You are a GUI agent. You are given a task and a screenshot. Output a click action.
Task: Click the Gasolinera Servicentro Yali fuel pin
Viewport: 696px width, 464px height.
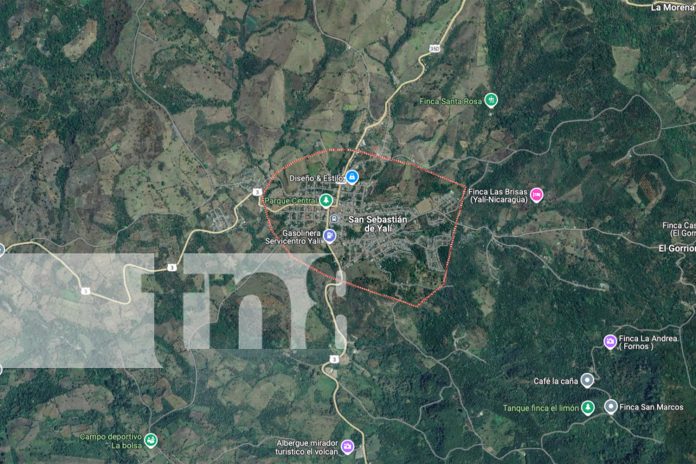pos(329,235)
